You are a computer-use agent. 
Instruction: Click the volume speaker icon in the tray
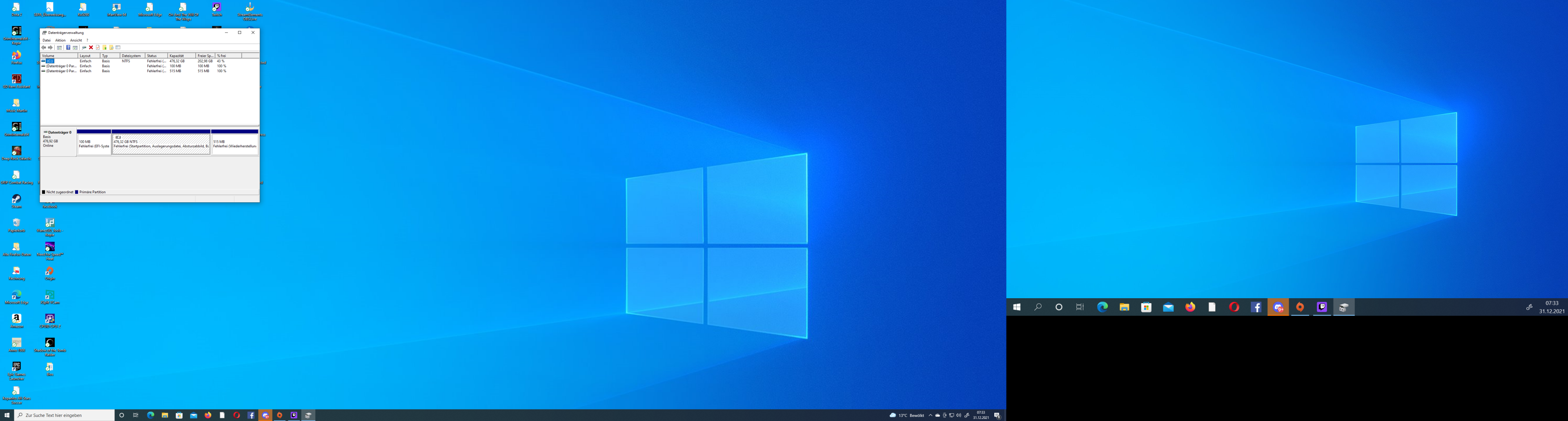click(959, 415)
